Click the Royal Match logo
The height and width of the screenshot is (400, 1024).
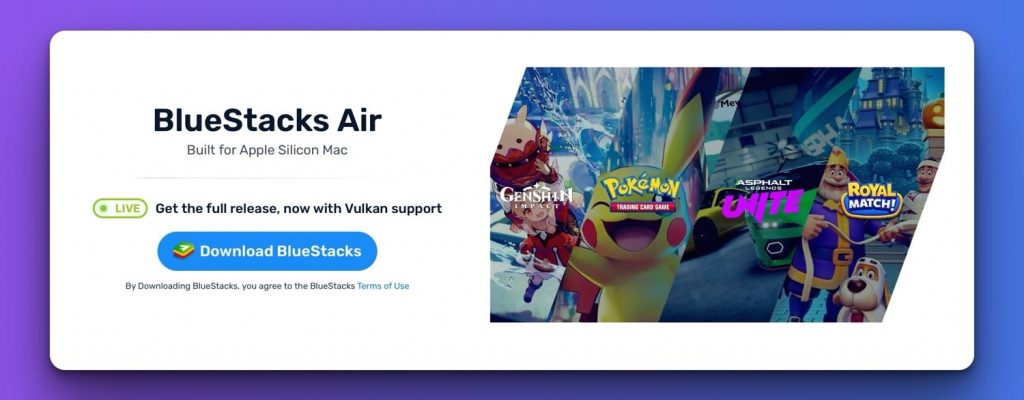coord(871,199)
